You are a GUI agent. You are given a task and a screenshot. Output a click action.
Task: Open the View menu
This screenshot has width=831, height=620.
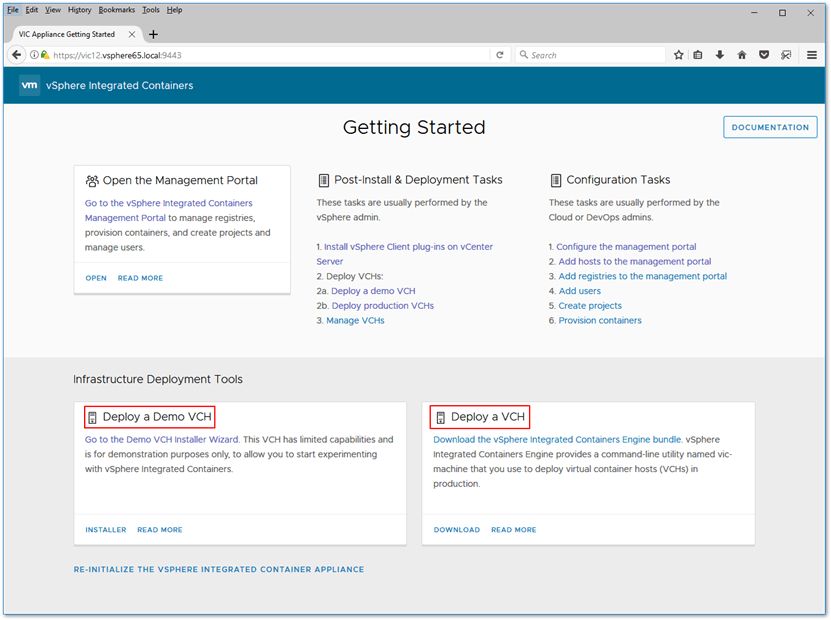tap(52, 10)
